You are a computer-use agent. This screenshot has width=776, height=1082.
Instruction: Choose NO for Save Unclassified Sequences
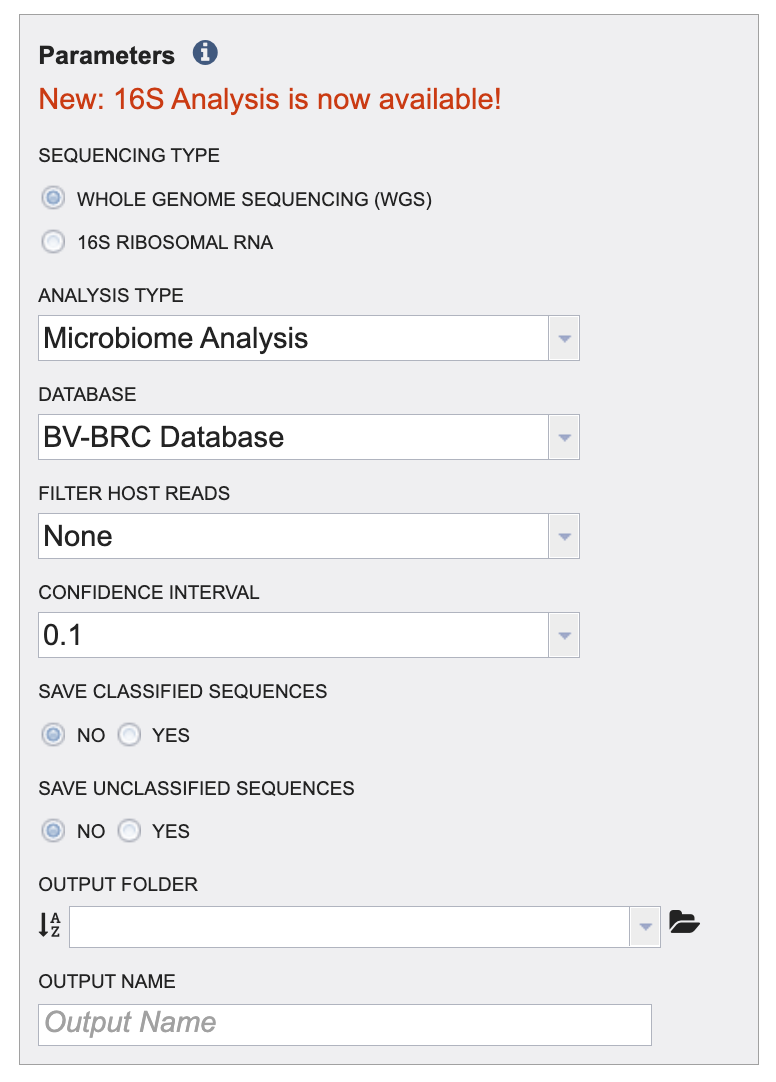point(53,830)
